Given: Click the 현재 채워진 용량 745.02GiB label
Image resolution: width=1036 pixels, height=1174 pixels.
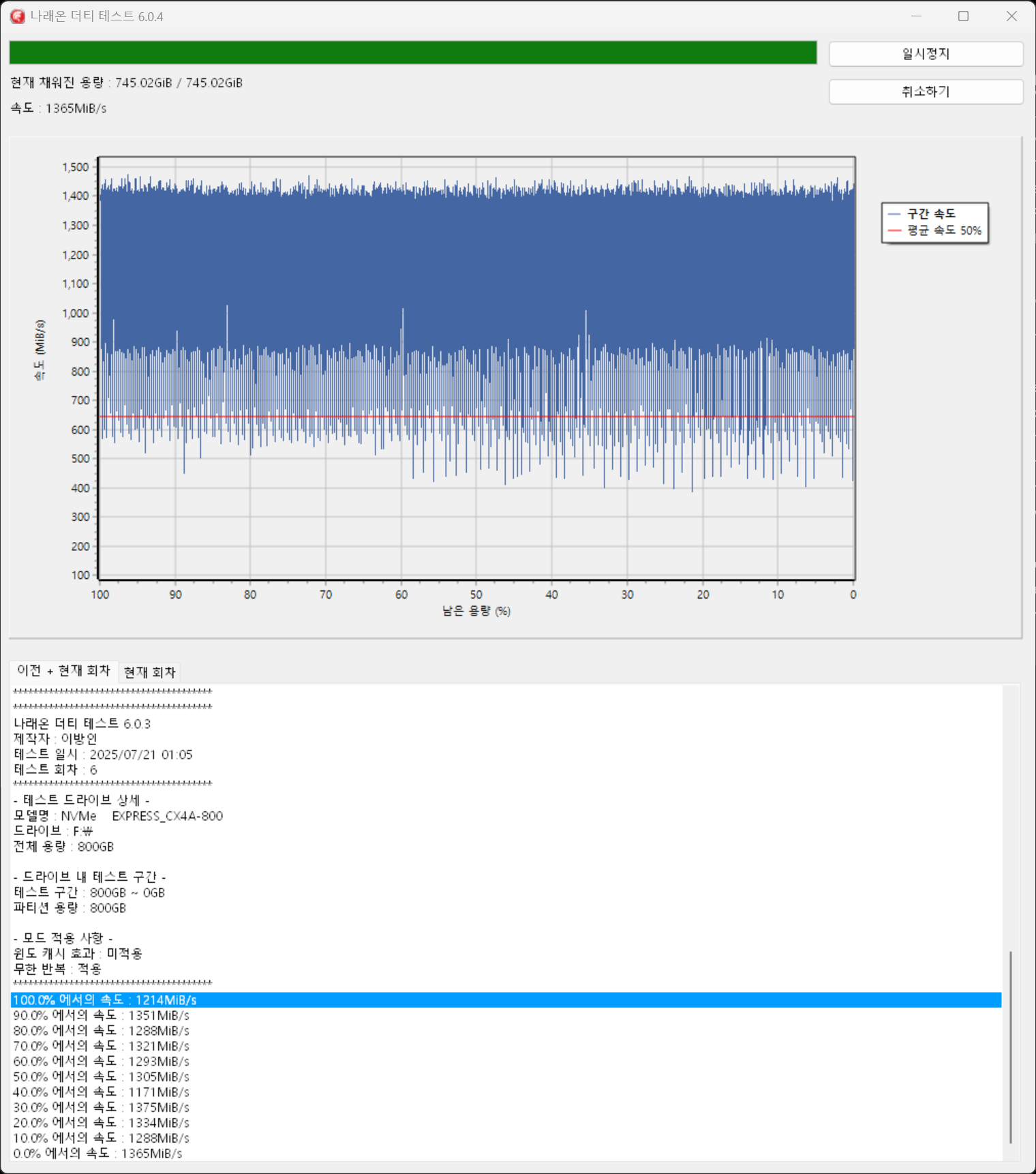Looking at the screenshot, I should click(x=127, y=82).
